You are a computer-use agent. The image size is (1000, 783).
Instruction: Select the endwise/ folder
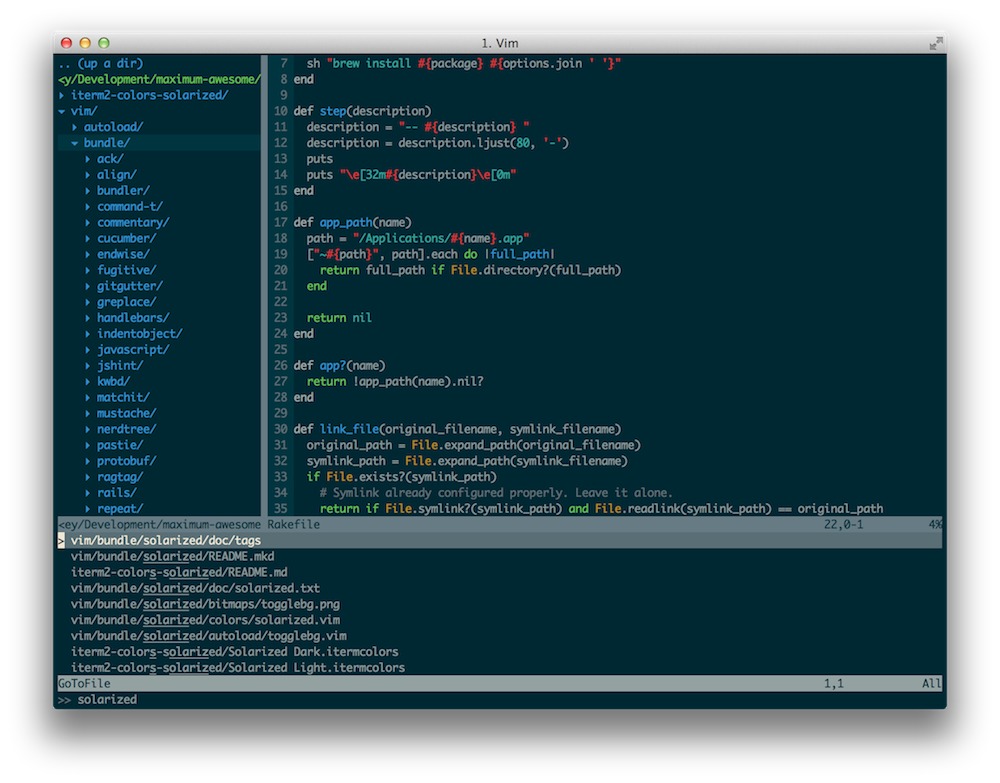coord(123,254)
